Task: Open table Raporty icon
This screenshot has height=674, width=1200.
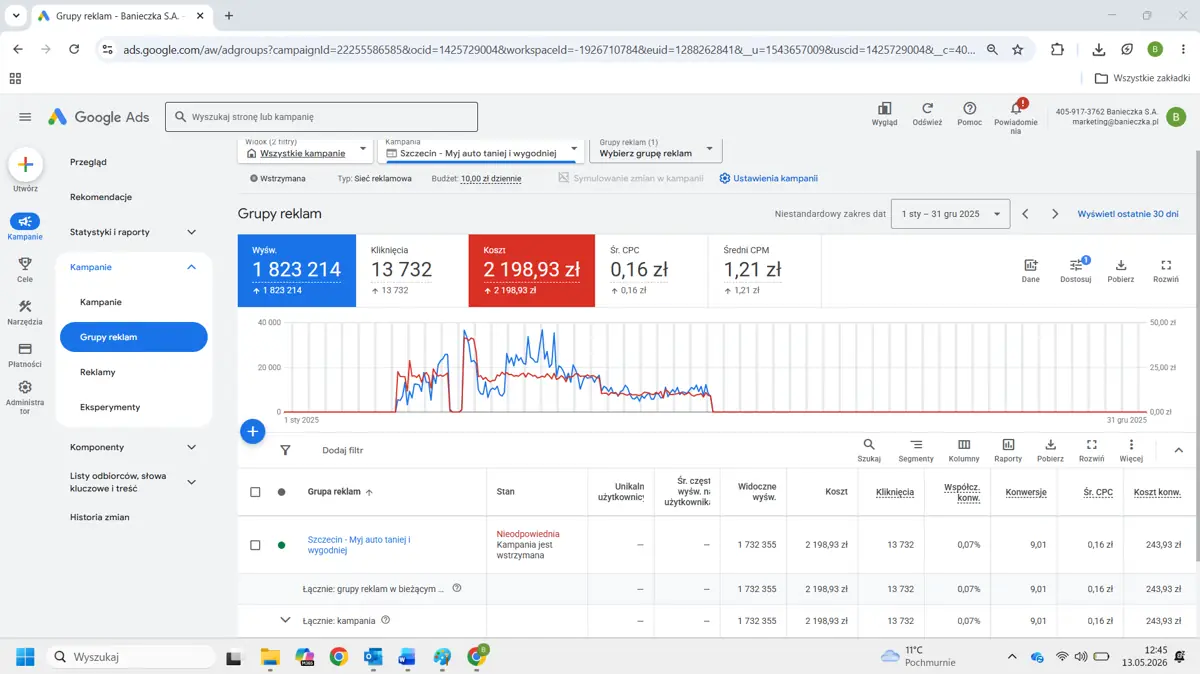Action: pyautogui.click(x=1008, y=445)
